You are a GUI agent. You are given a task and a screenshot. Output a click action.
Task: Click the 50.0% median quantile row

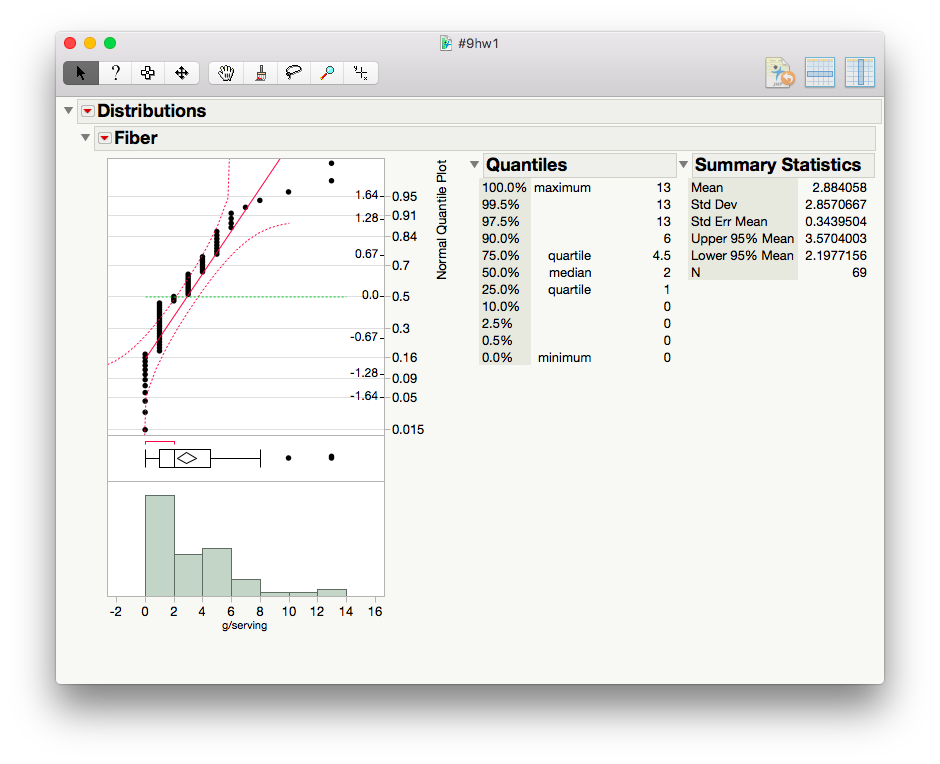coord(576,273)
